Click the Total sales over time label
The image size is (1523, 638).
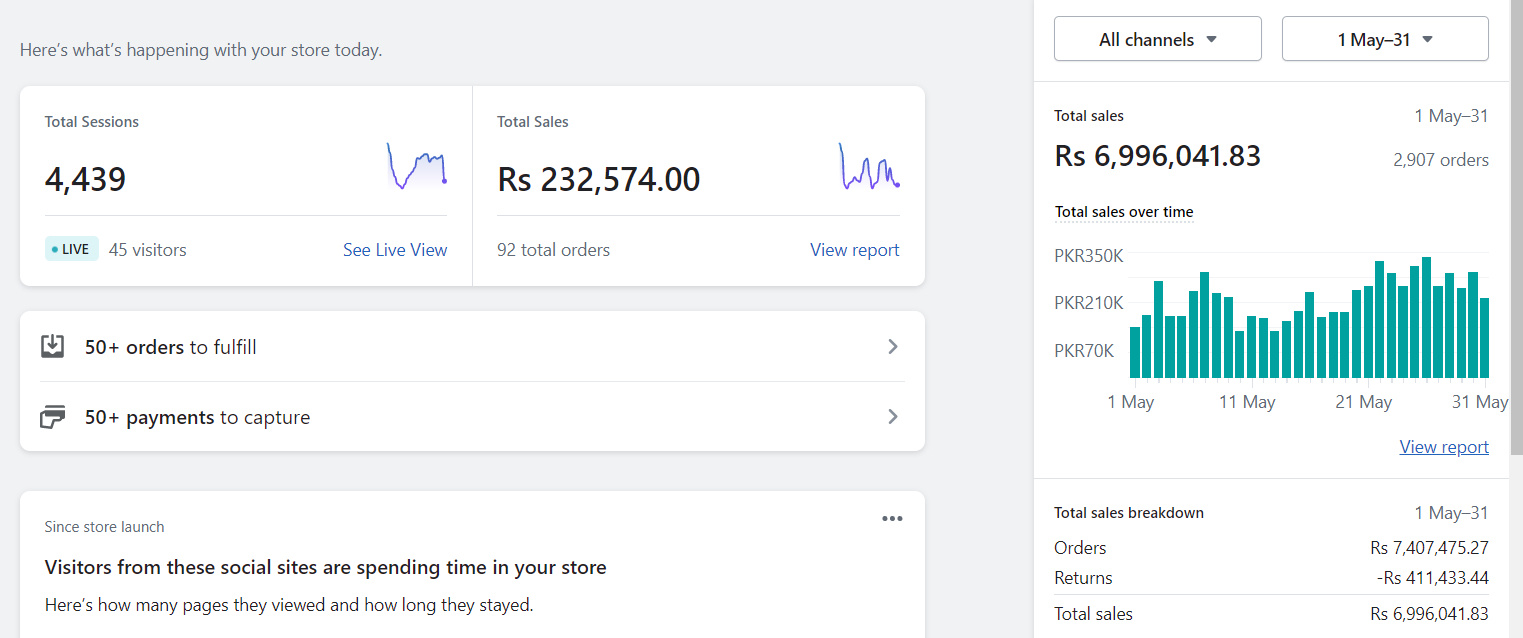pyautogui.click(x=1124, y=212)
